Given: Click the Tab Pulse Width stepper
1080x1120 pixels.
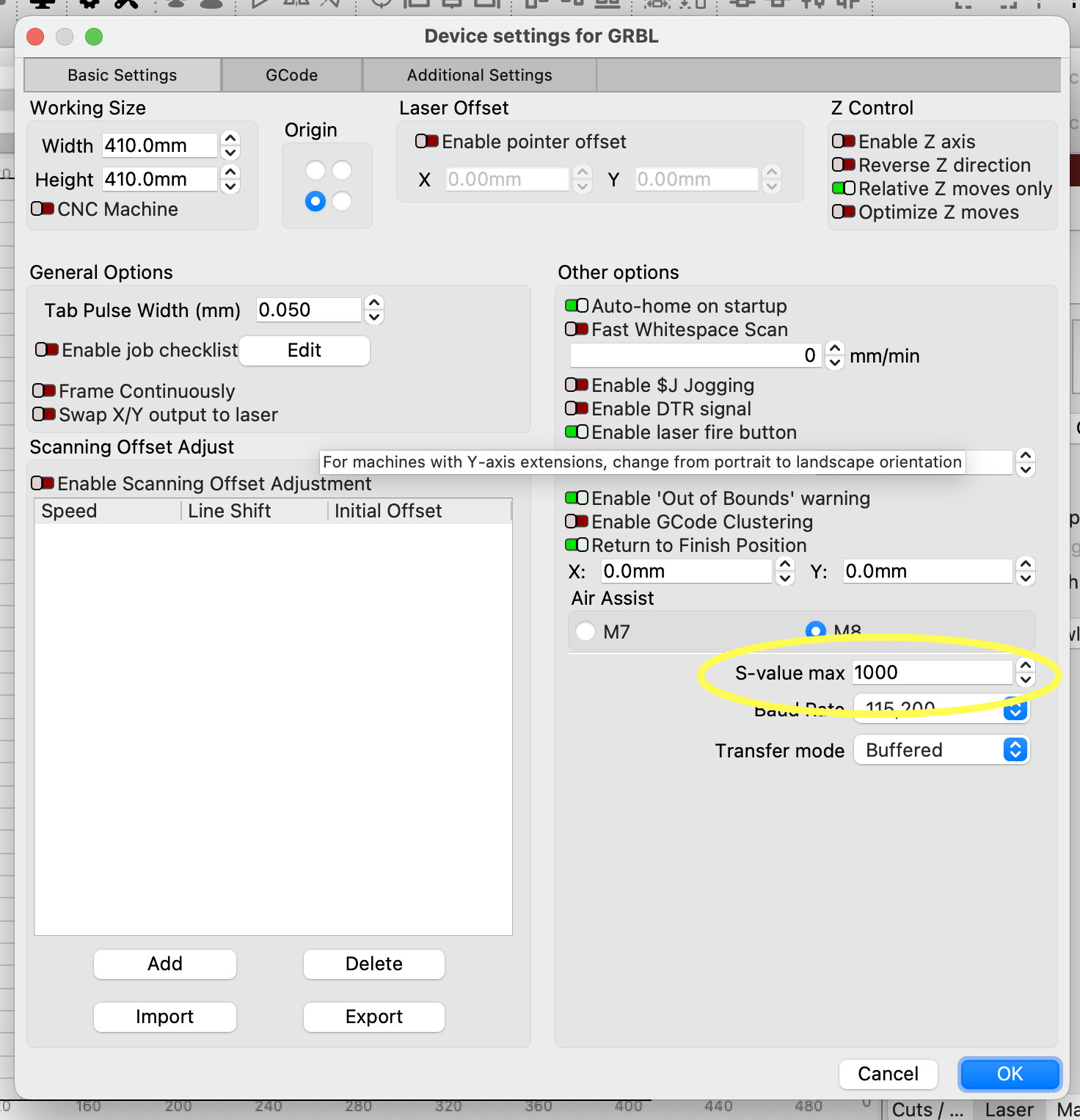Looking at the screenshot, I should tap(374, 310).
